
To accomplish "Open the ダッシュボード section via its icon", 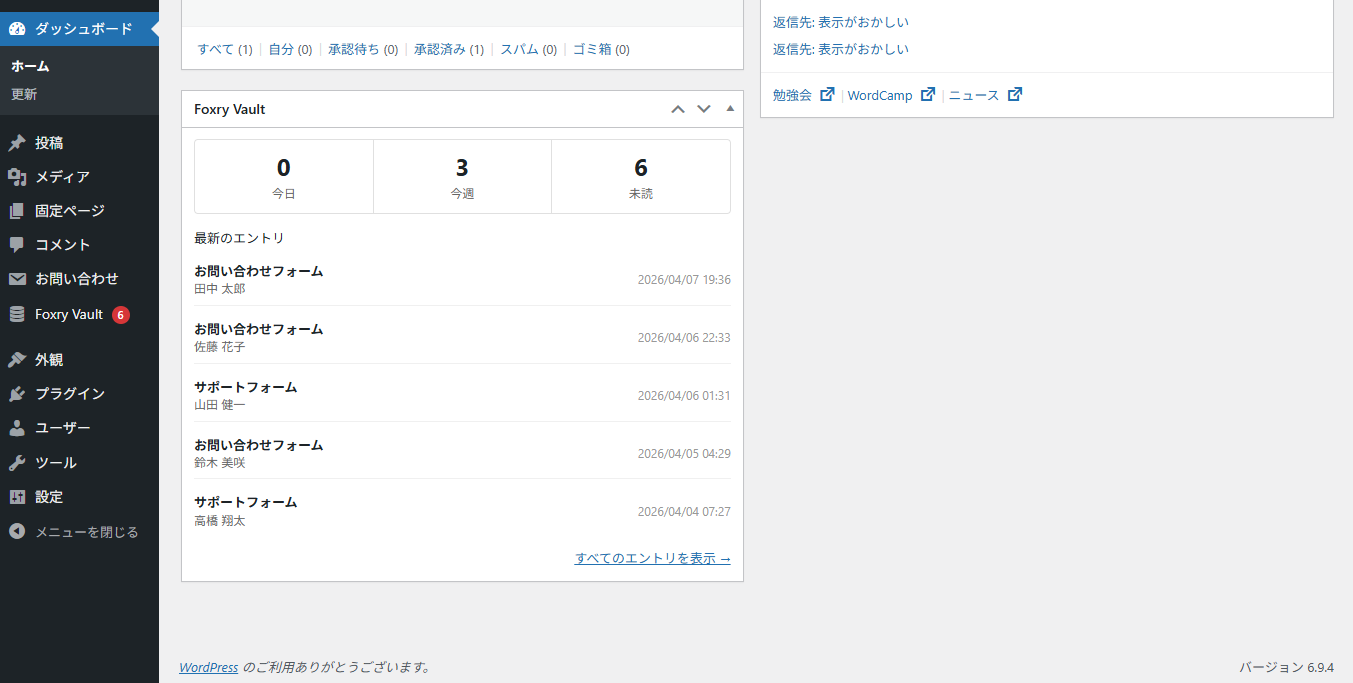I will pyautogui.click(x=16, y=29).
